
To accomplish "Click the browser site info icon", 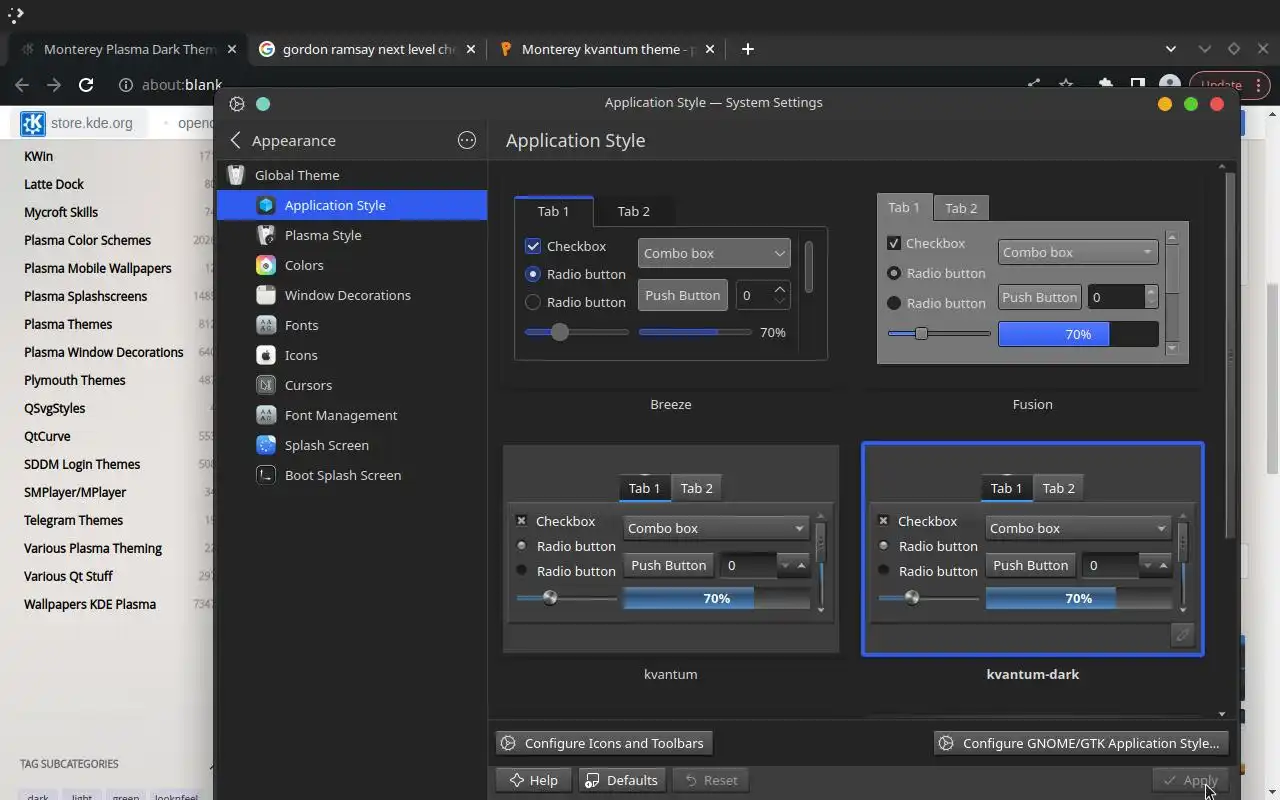I will coord(126,85).
